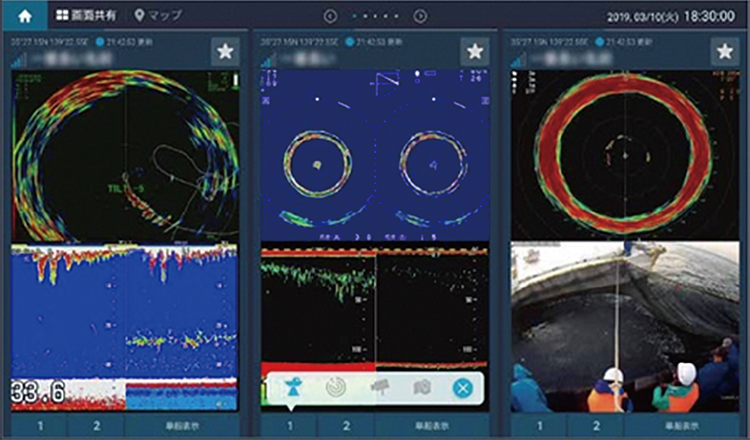Close the source selection popup
Viewport: 750px width, 440px height.
pyautogui.click(x=461, y=388)
